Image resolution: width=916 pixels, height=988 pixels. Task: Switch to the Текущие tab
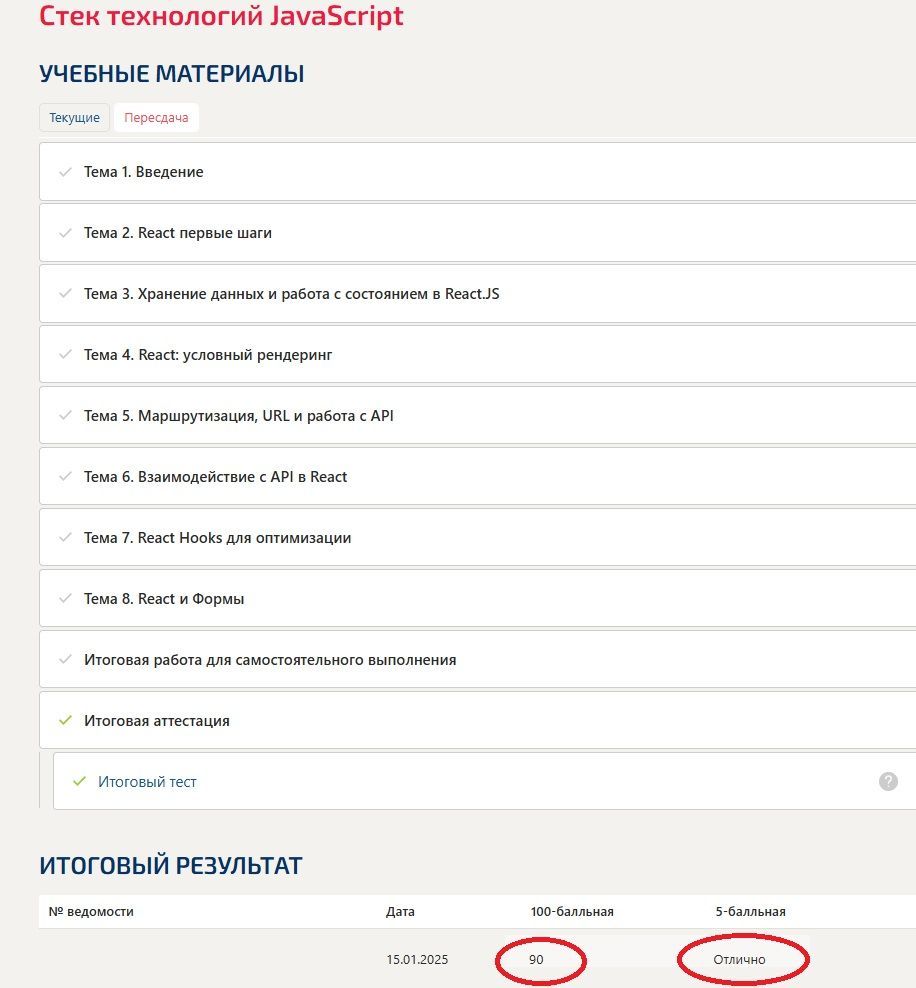point(74,118)
